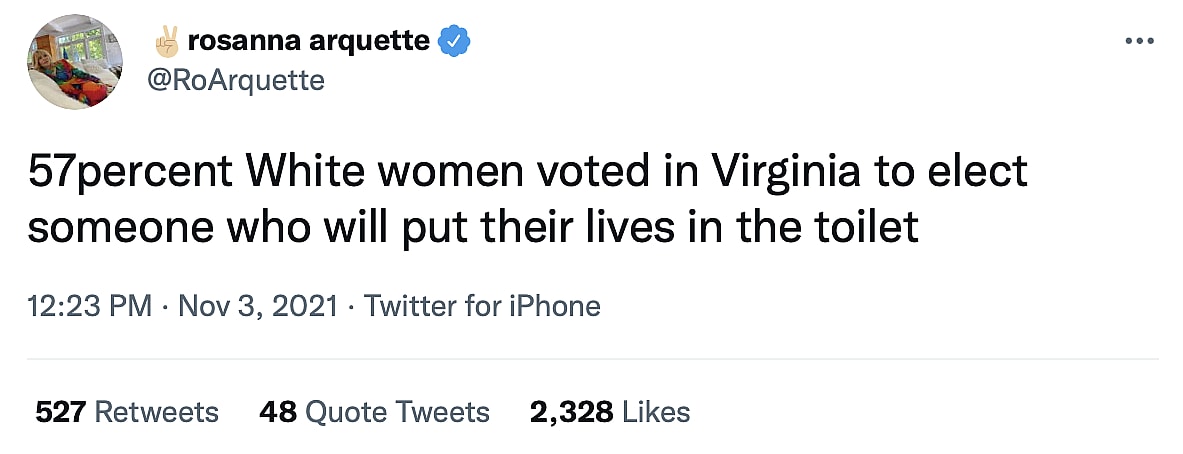The height and width of the screenshot is (454, 1183).
Task: Click the 12:23 PM timestamp
Action: (x=89, y=305)
